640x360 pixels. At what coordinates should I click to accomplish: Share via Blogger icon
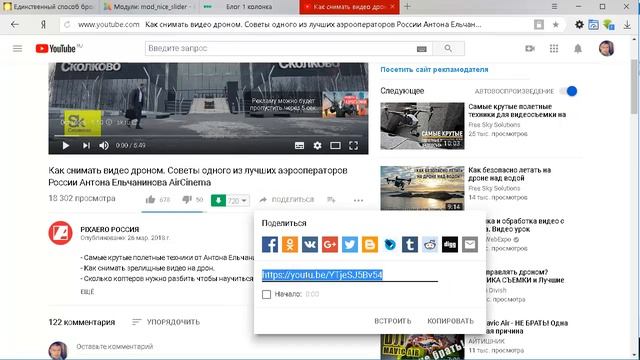coord(370,244)
